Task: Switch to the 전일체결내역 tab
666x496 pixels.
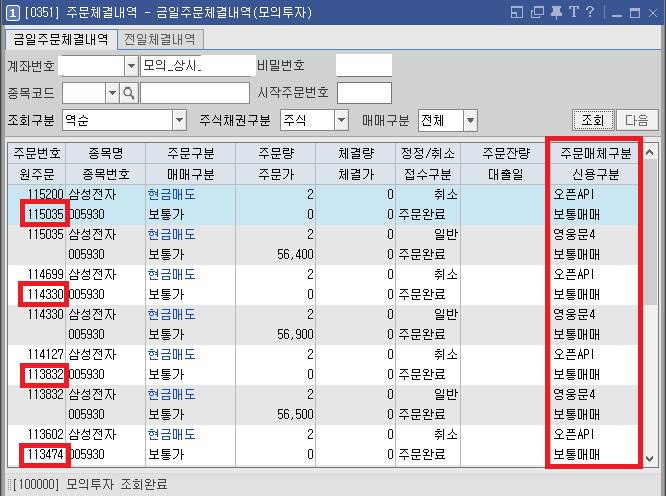Action: point(160,39)
